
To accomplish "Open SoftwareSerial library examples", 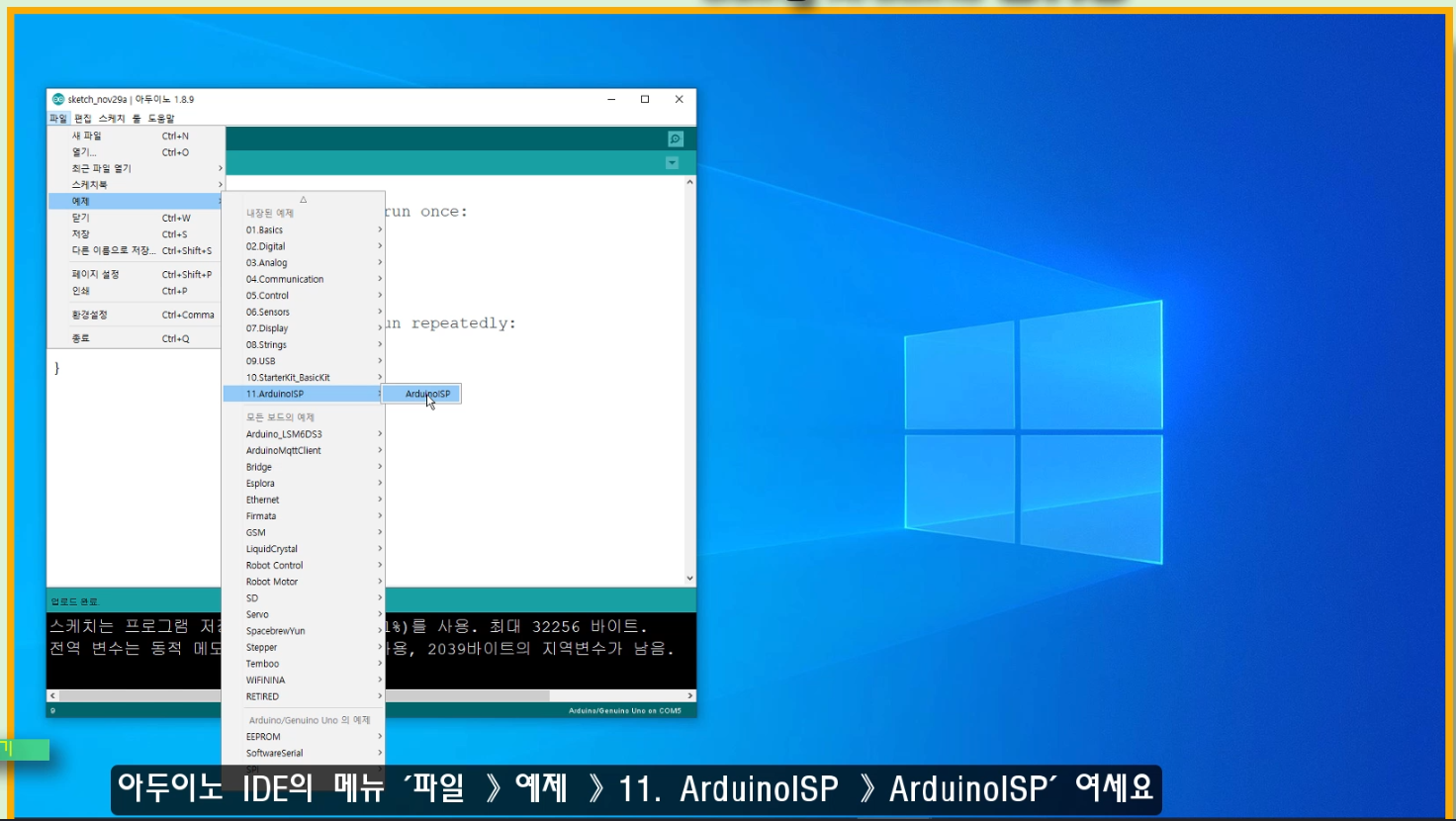I will pyautogui.click(x=304, y=753).
